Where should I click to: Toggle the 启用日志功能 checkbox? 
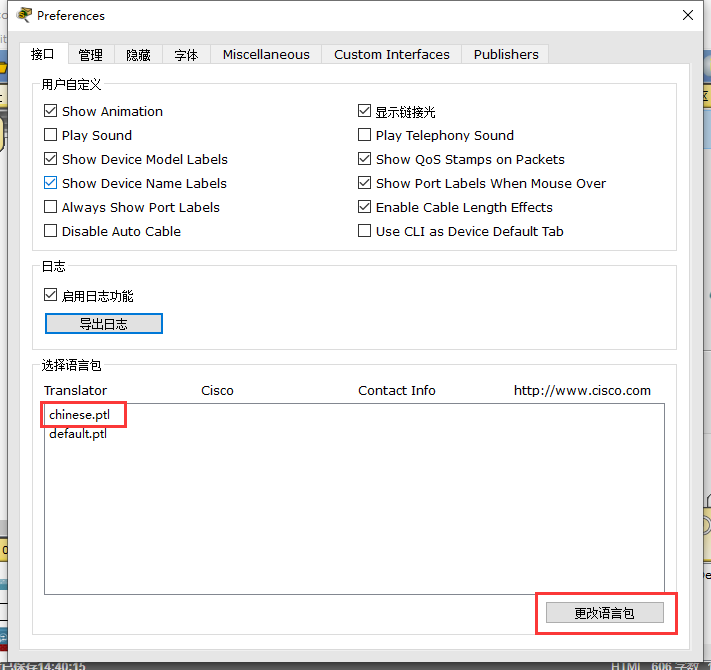[50, 295]
